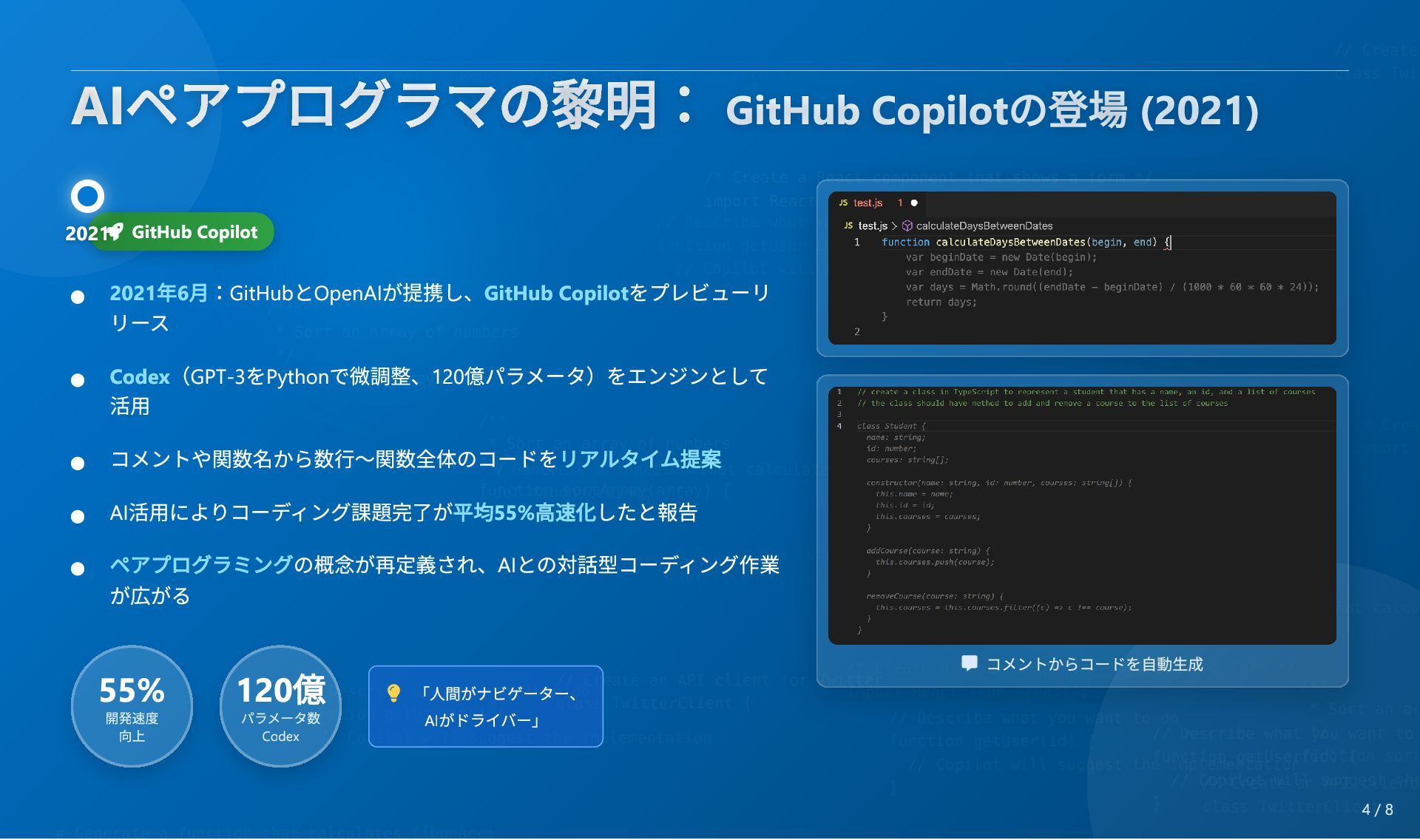
Task: Click the lightbulb icon in quote box
Action: pos(393,693)
